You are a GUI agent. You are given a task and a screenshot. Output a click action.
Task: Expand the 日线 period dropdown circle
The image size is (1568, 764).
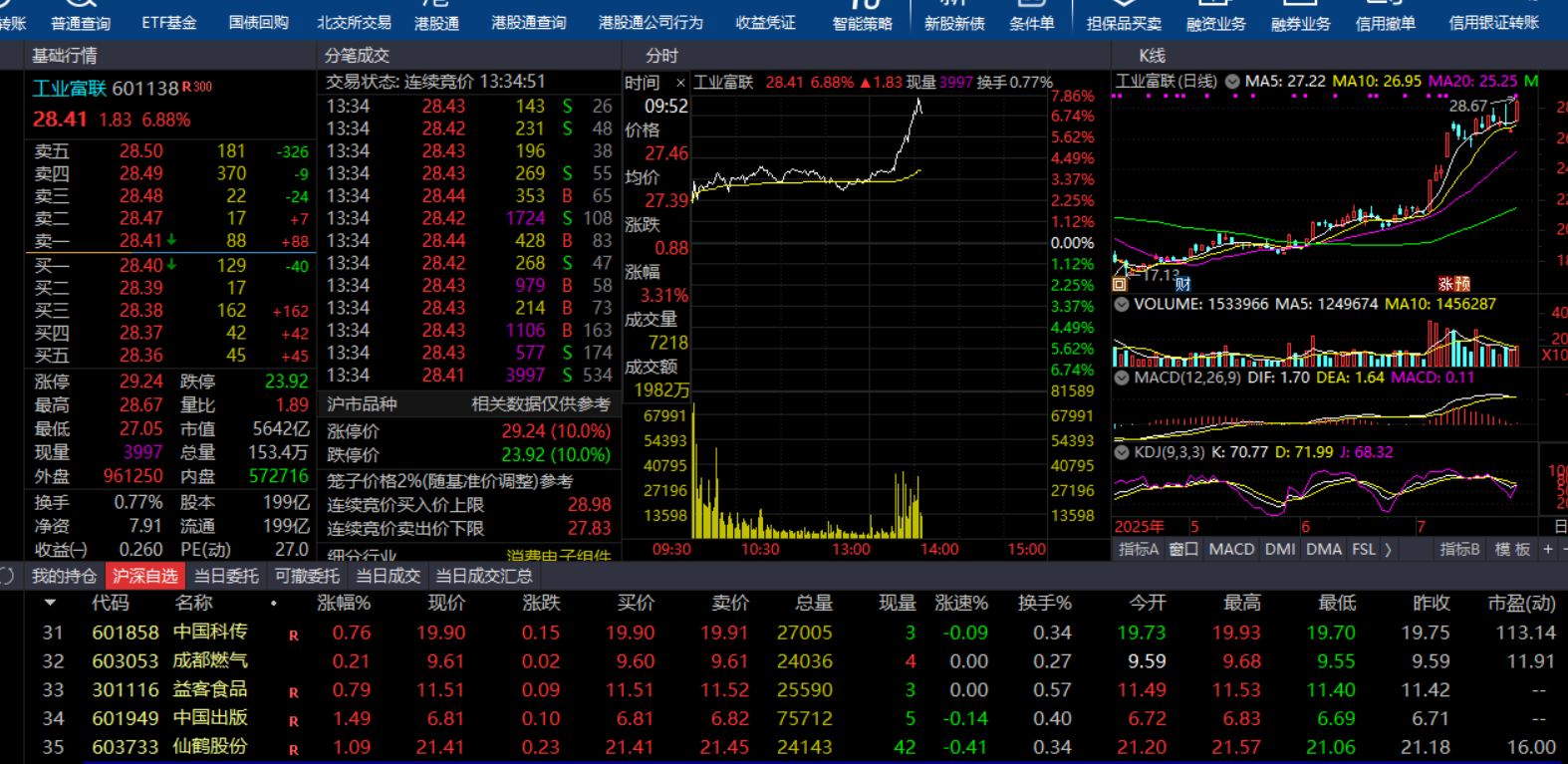(x=1232, y=82)
